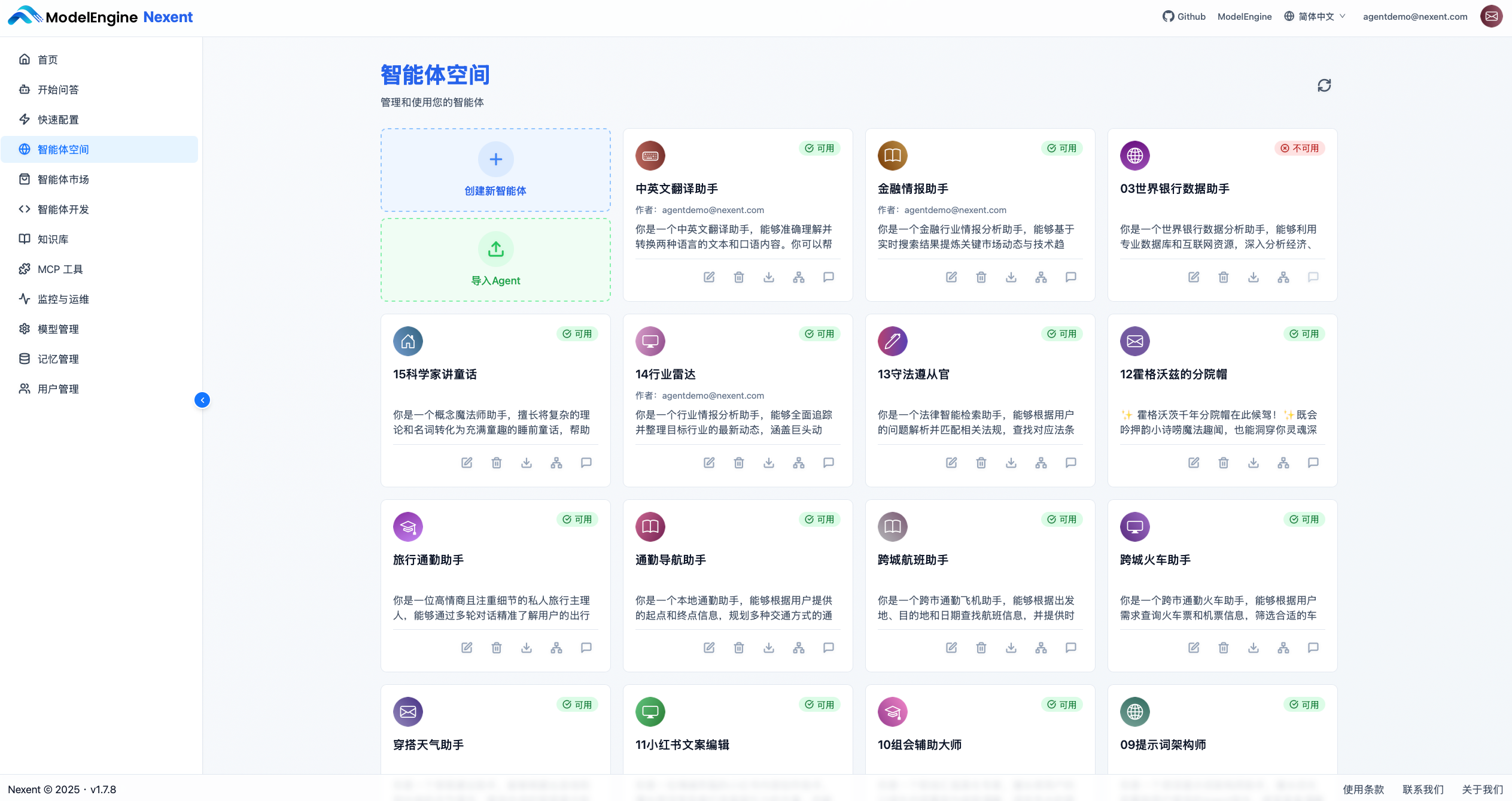Open the 简体中文 language dropdown
The image size is (1512, 801).
point(1315,16)
